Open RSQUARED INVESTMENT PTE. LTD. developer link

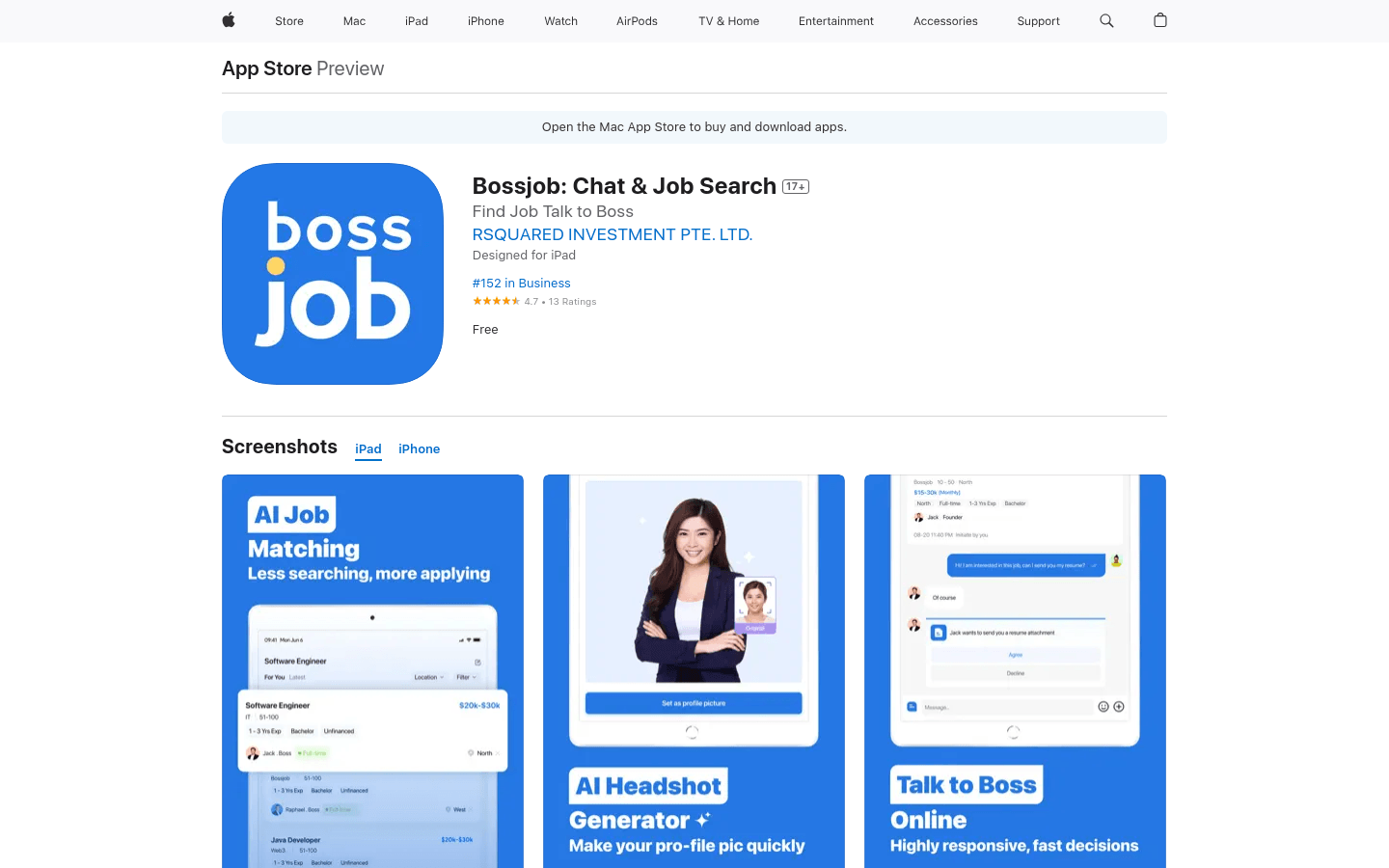pyautogui.click(x=613, y=234)
